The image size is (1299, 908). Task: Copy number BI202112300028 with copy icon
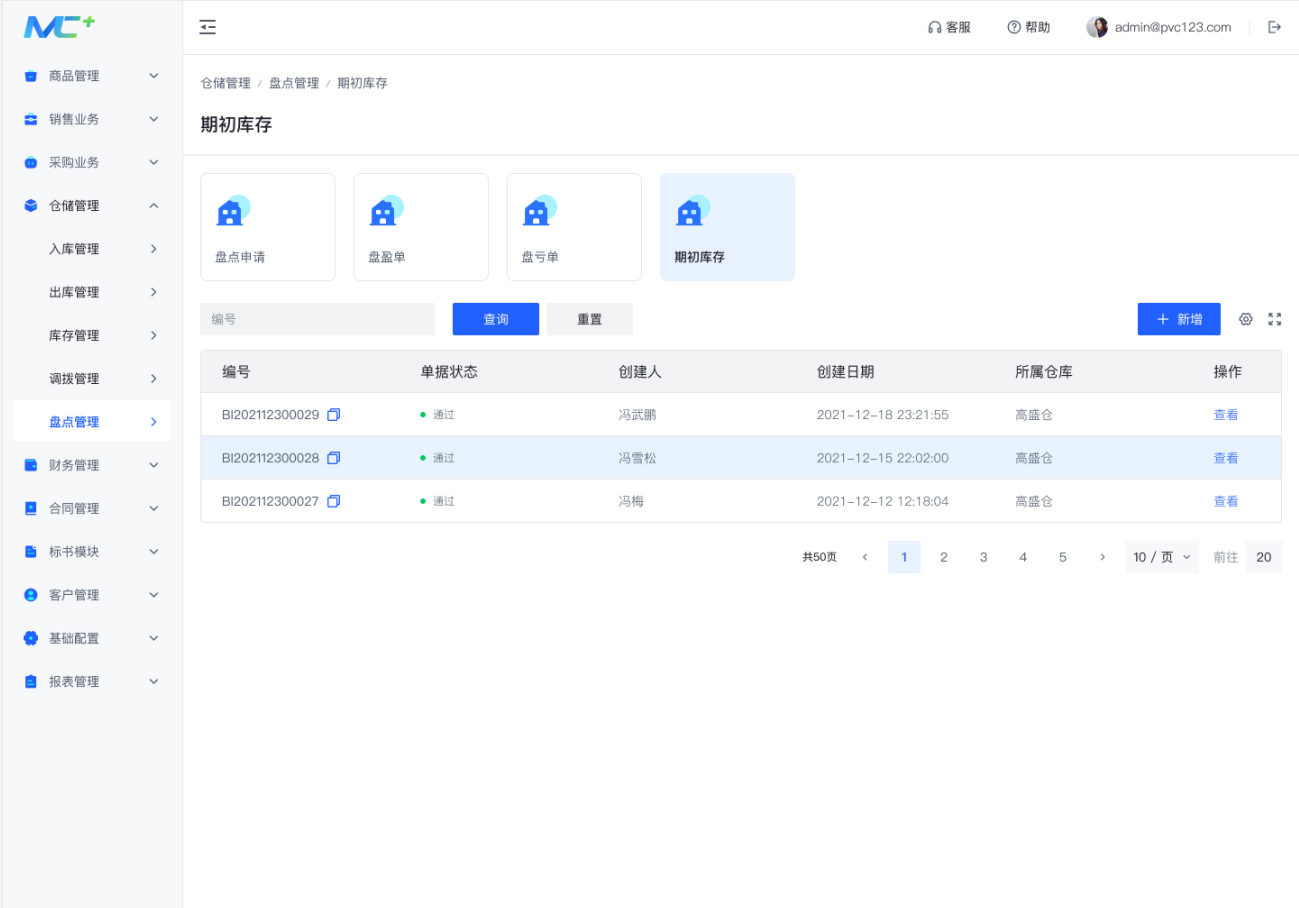[x=334, y=458]
